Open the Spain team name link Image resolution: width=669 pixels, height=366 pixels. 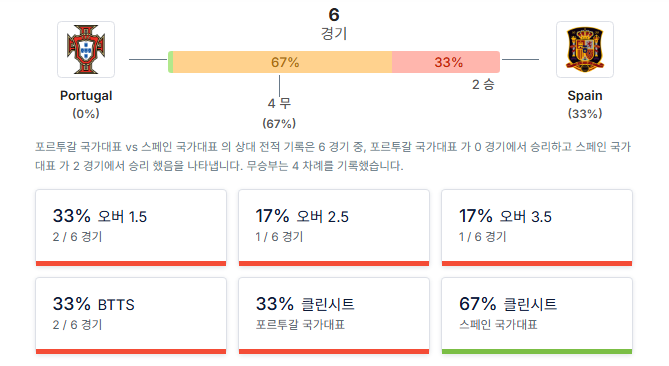(x=585, y=96)
